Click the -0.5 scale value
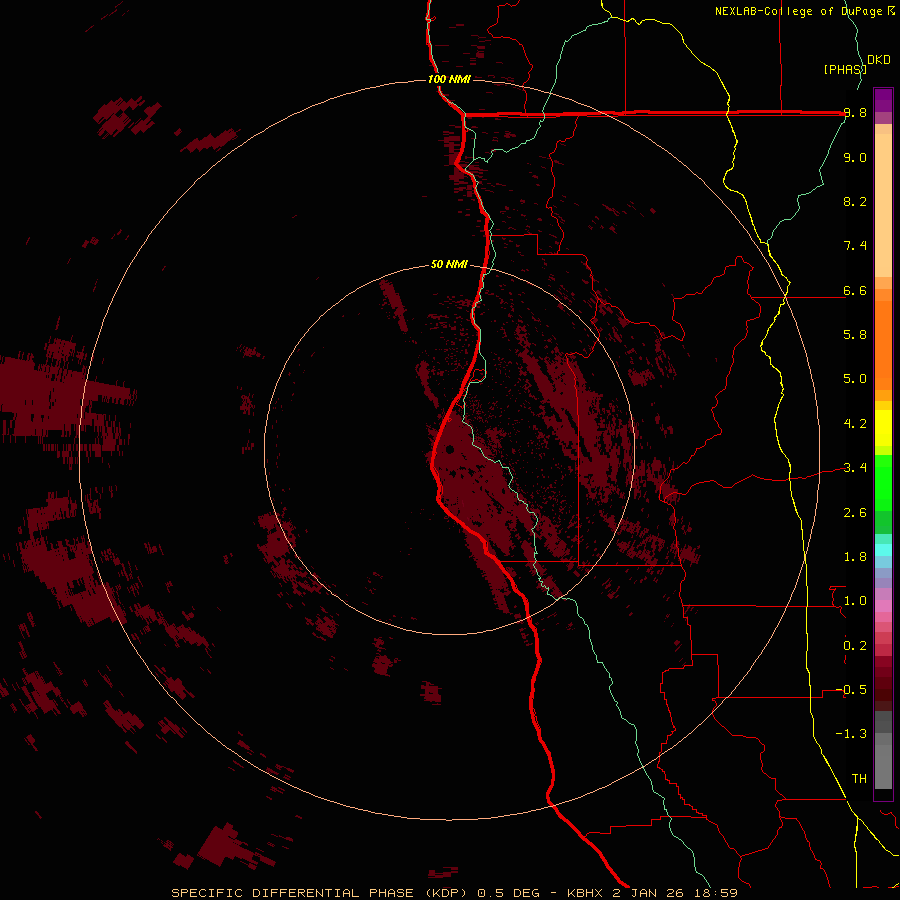 tap(851, 690)
